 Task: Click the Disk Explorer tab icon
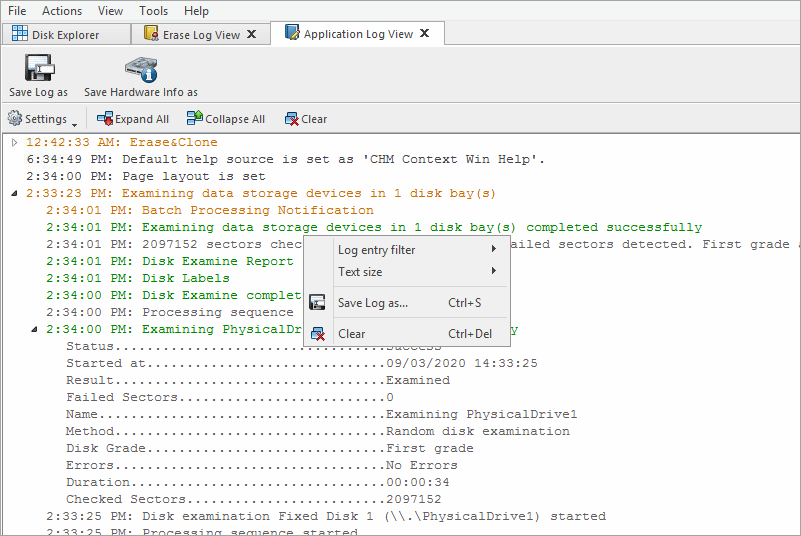point(20,34)
